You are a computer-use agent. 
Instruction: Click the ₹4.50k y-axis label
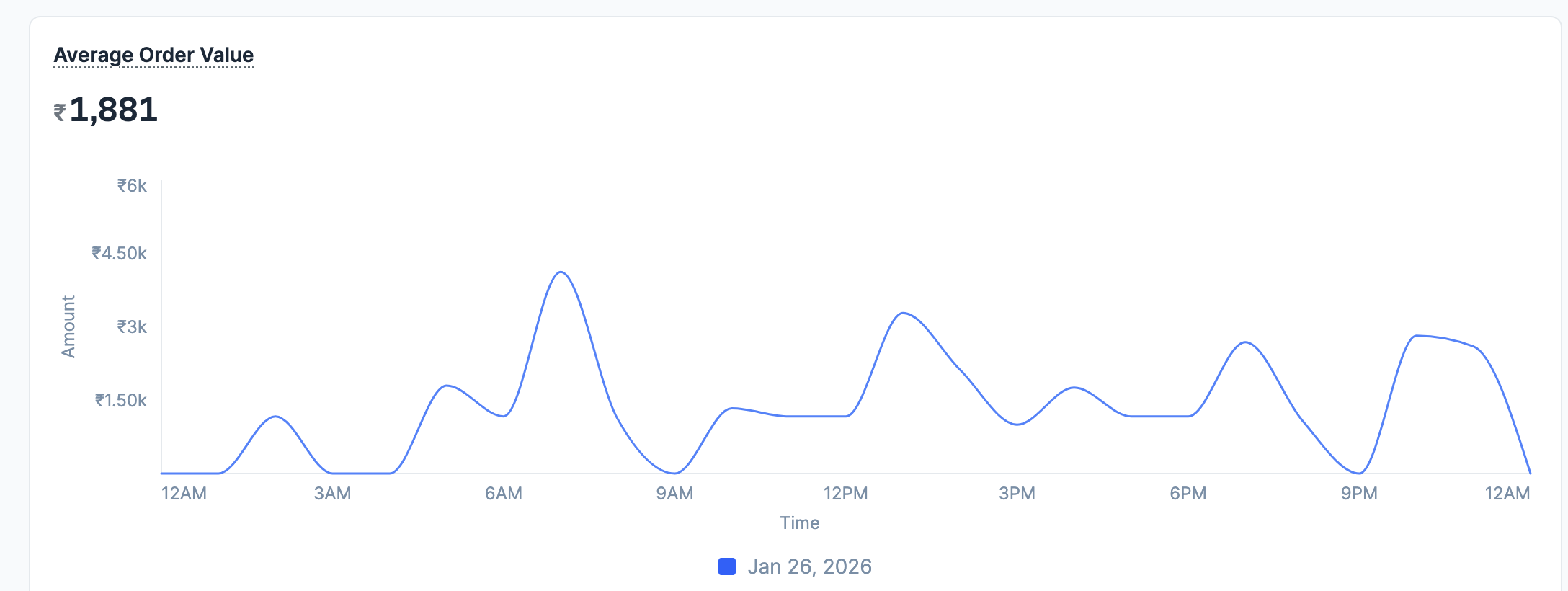(x=119, y=253)
